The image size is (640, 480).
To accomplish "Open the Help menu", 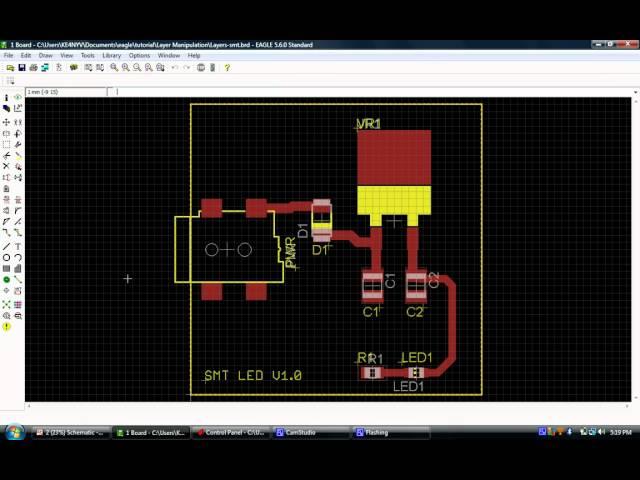I will pyautogui.click(x=194, y=56).
